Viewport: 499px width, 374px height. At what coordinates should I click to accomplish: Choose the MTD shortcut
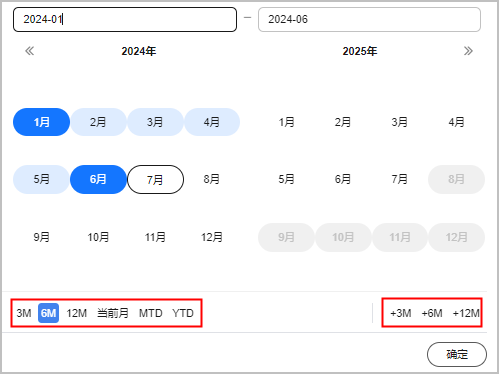click(151, 313)
